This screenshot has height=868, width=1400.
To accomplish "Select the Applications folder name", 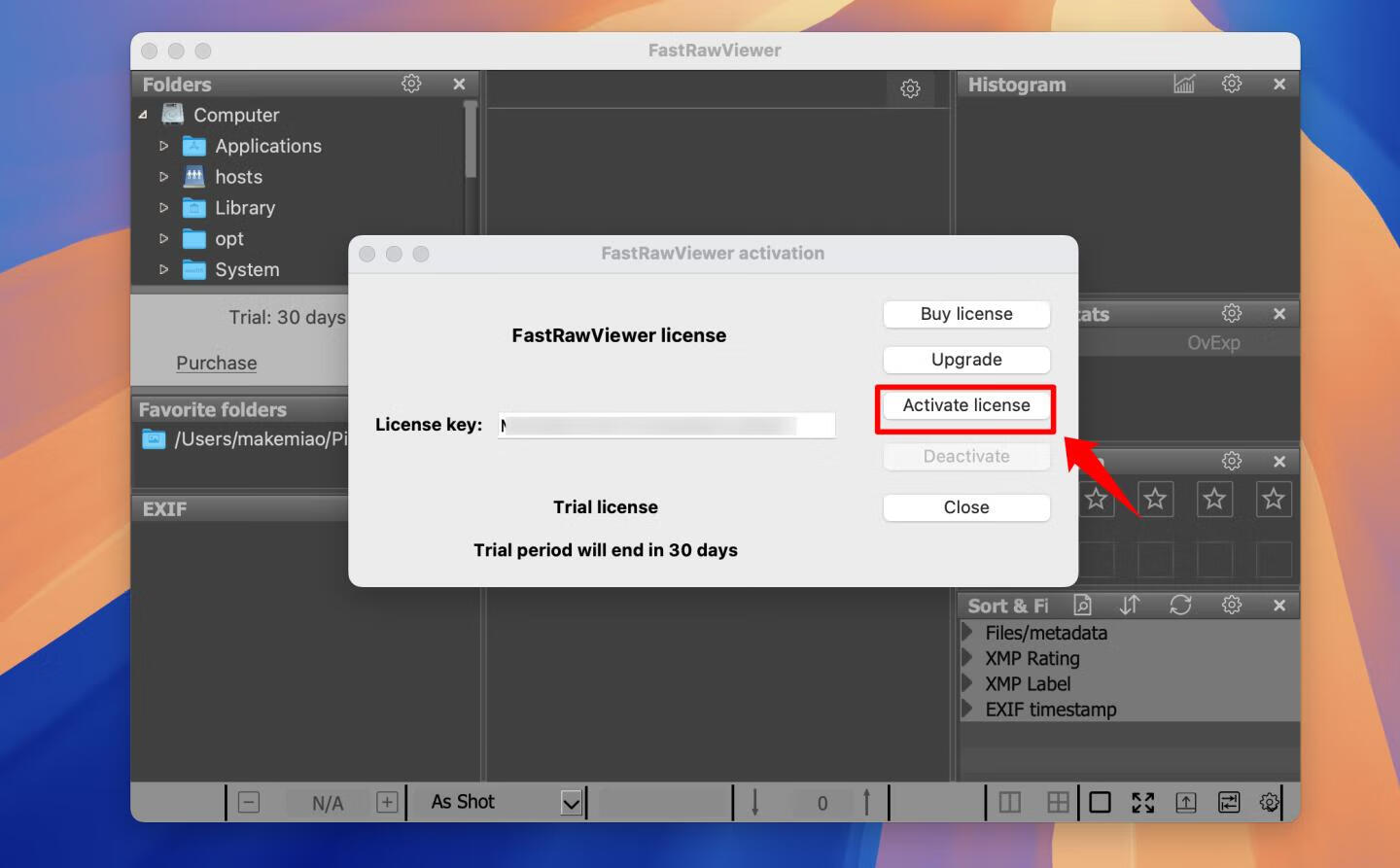I will point(268,146).
